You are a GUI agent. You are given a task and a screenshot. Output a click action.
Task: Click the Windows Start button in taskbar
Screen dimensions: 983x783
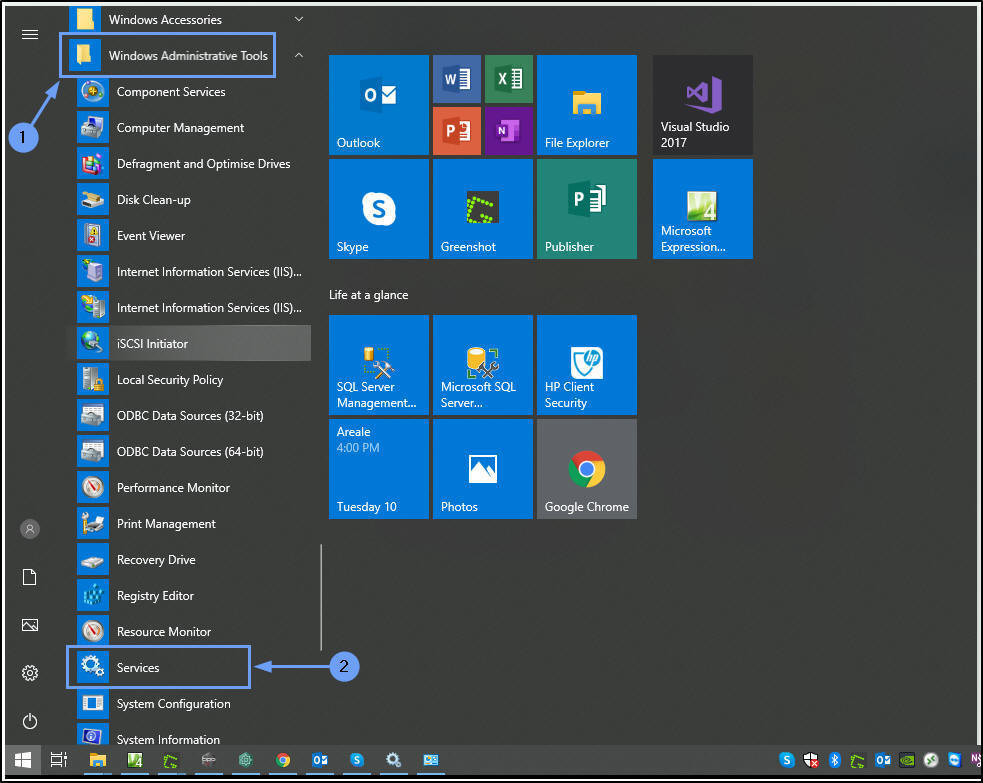[x=21, y=760]
